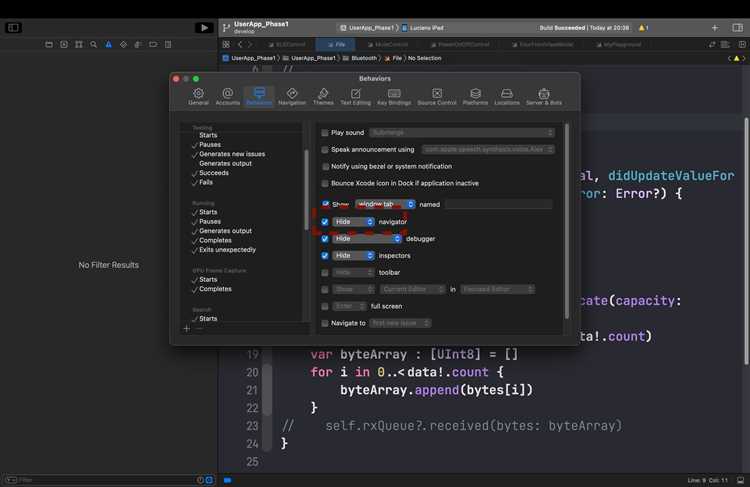Select the Succeeds behavior
The height and width of the screenshot is (487, 750).
click(214, 173)
